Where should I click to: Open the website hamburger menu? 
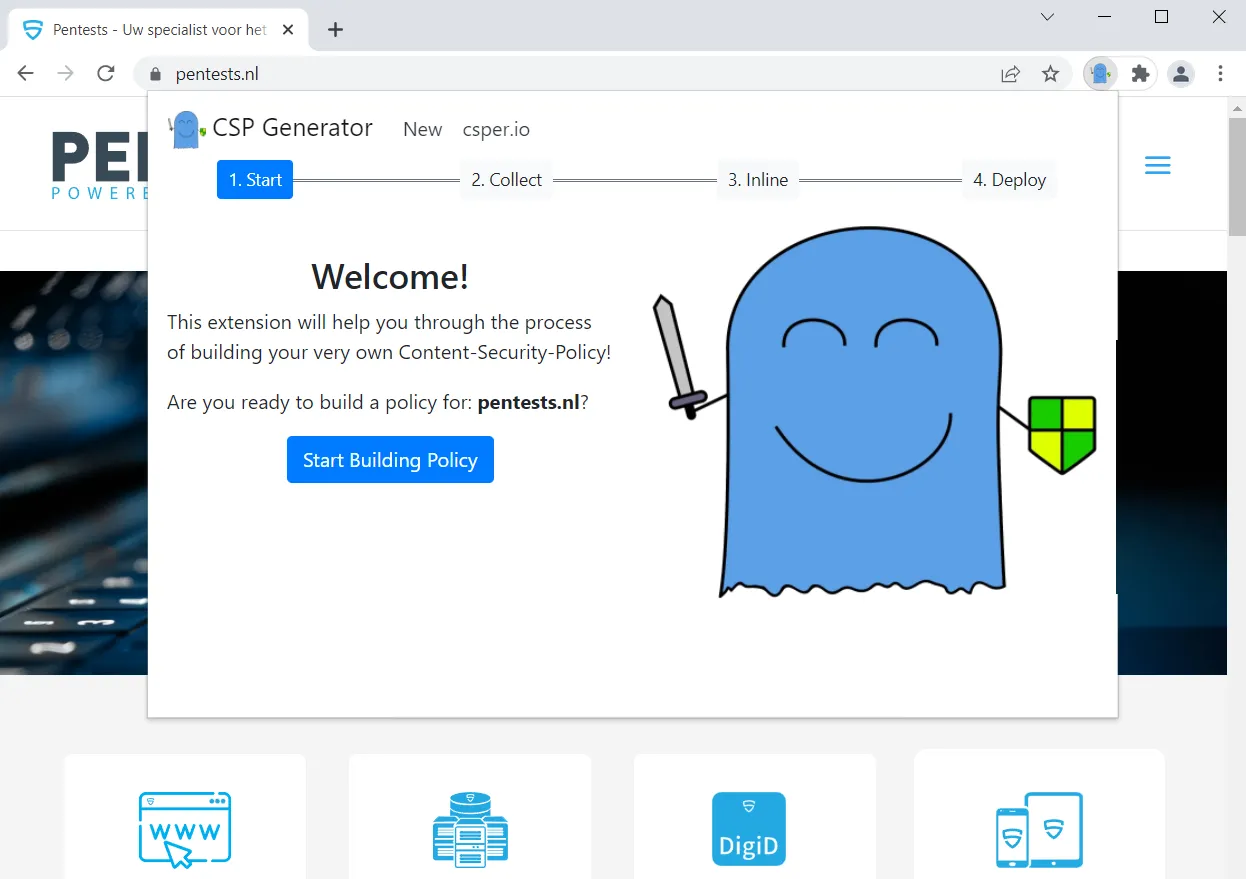pos(1157,166)
